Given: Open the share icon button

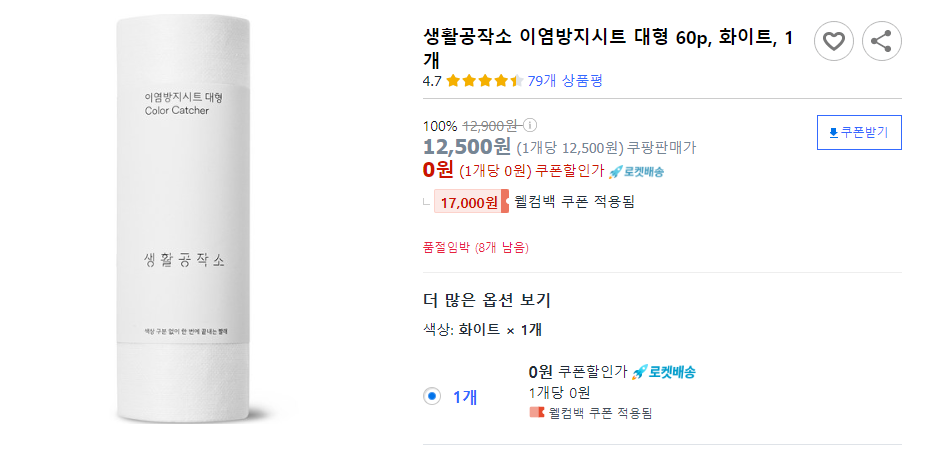Looking at the screenshot, I should tap(881, 41).
